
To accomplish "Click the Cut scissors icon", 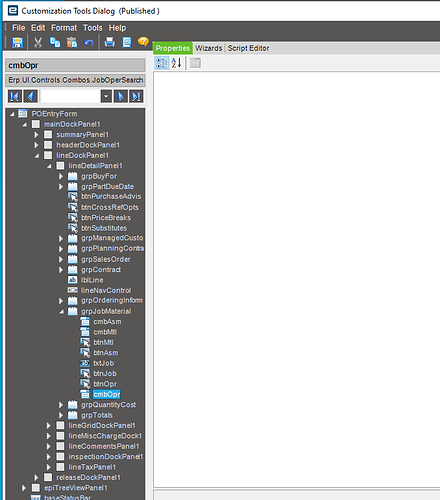I will (38, 42).
